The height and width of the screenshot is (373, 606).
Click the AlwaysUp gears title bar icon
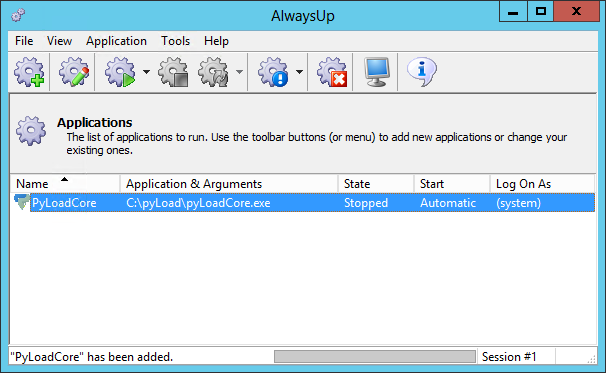pos(18,15)
